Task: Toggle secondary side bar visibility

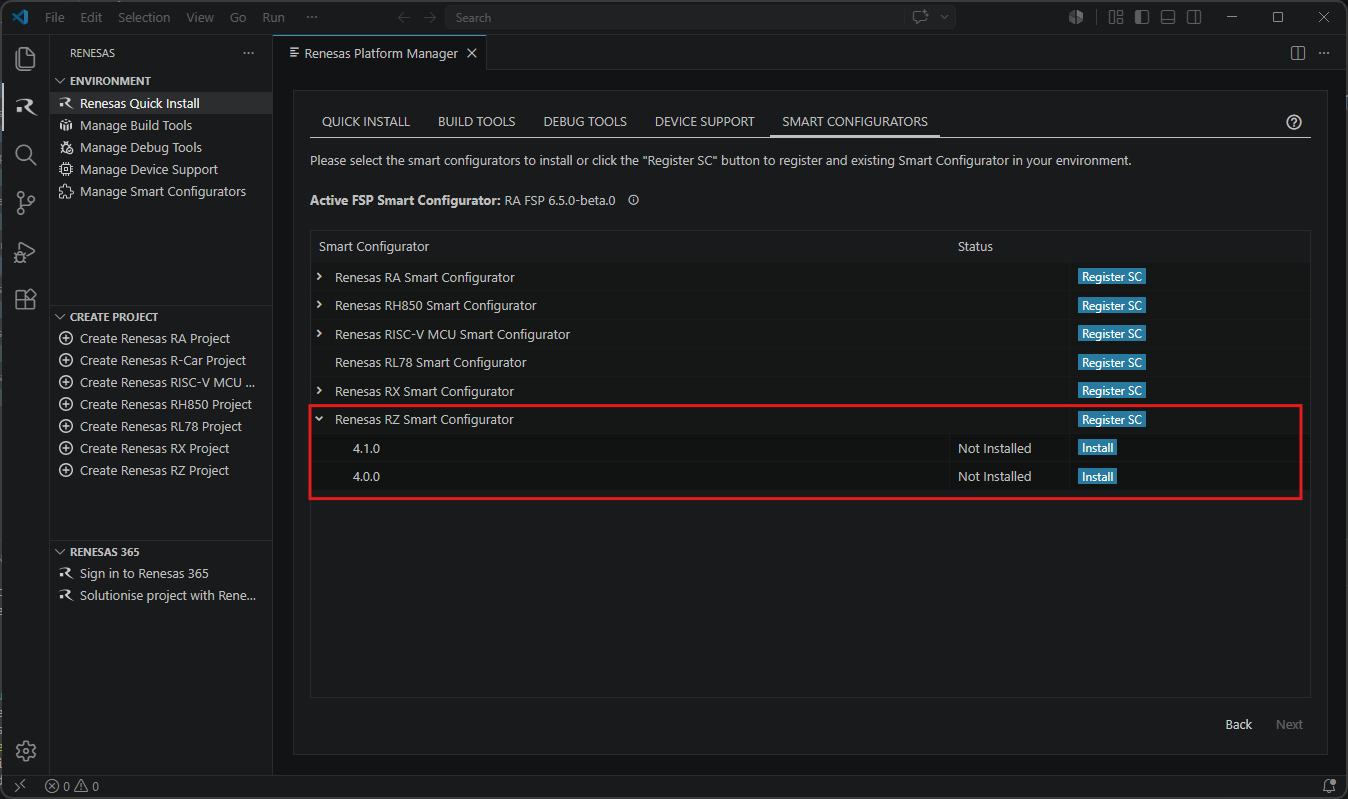Action: (1194, 17)
